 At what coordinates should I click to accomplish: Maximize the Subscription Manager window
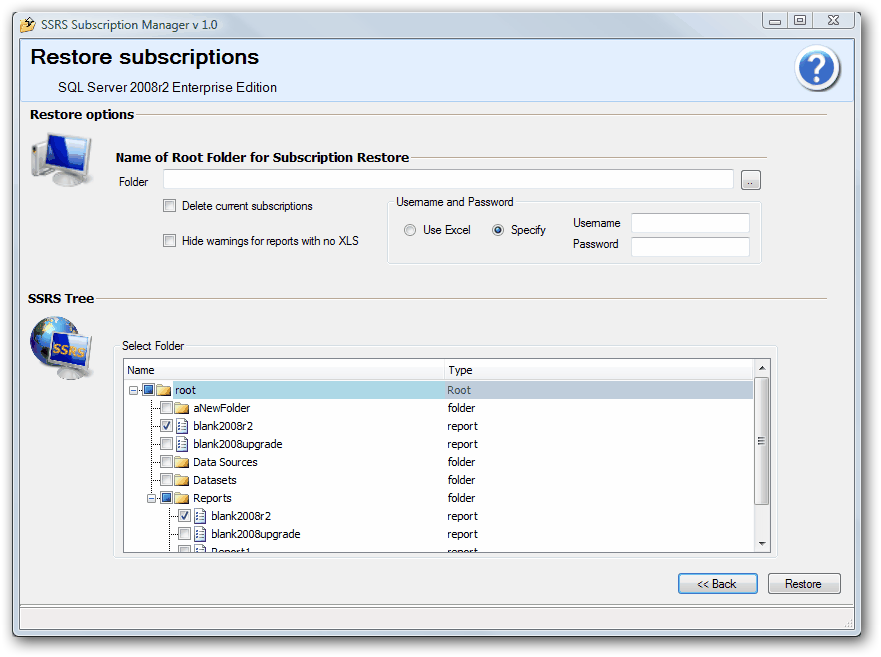800,21
